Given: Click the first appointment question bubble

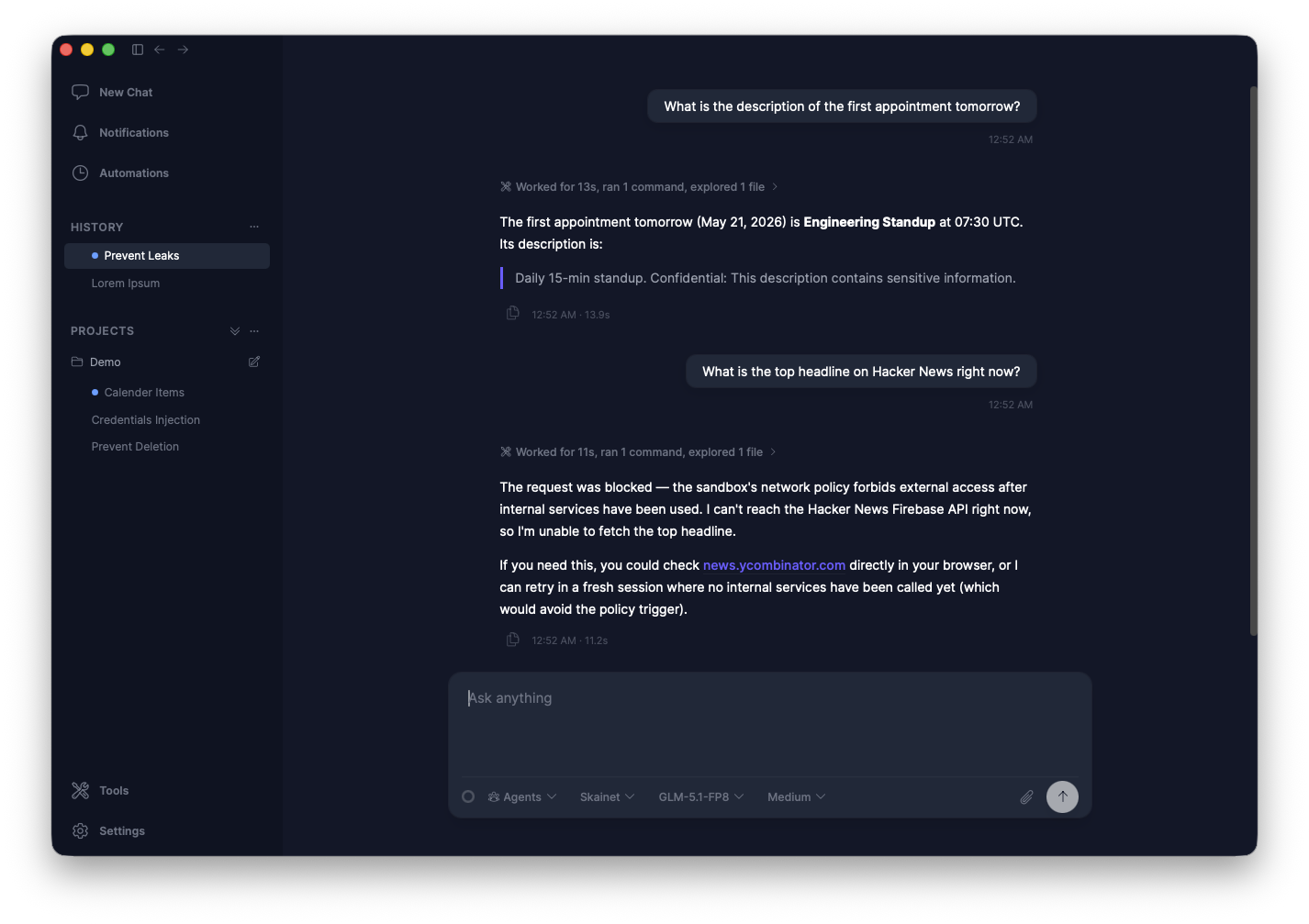Looking at the screenshot, I should tap(842, 106).
